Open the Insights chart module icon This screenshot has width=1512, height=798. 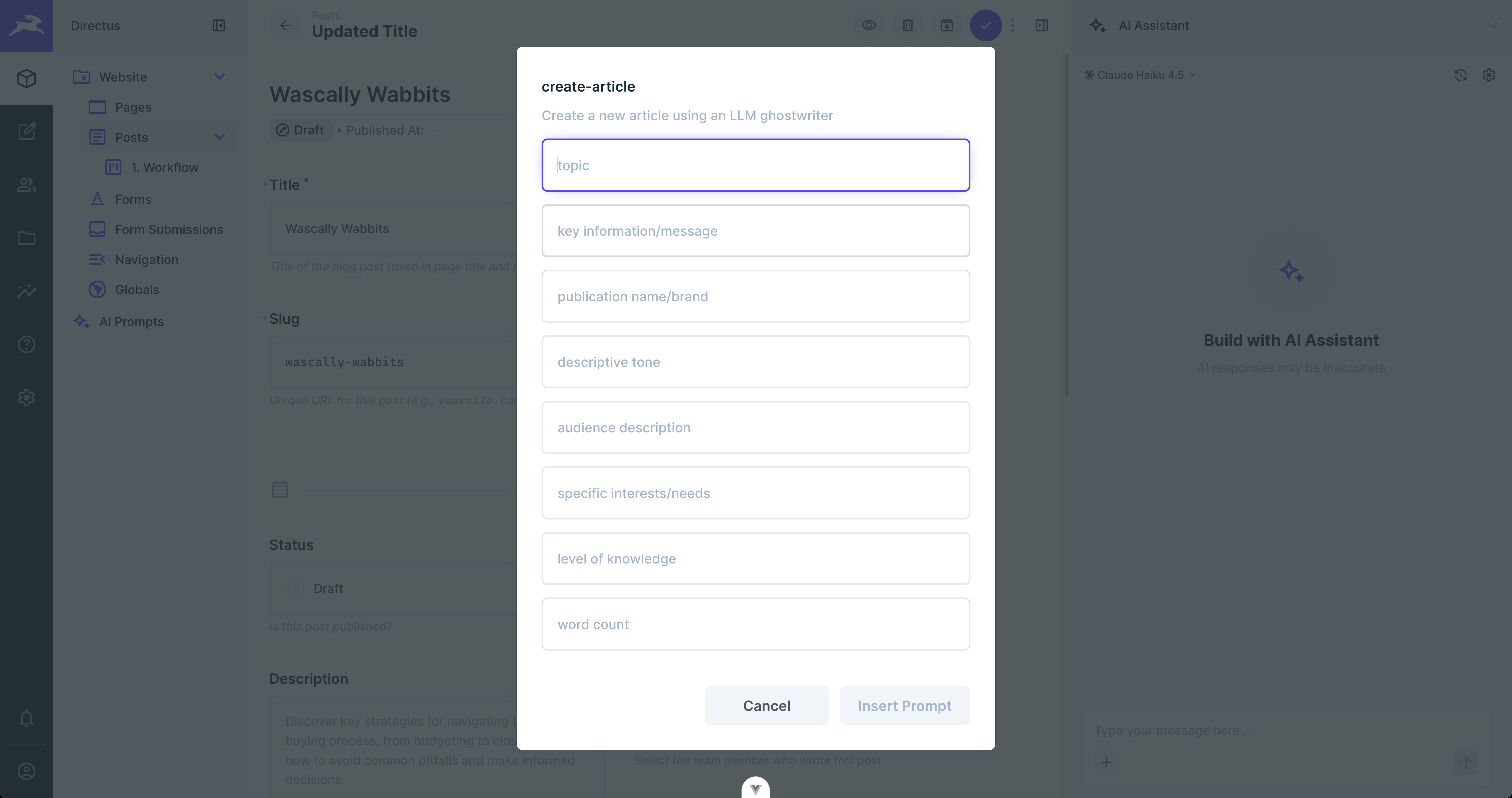tap(26, 291)
